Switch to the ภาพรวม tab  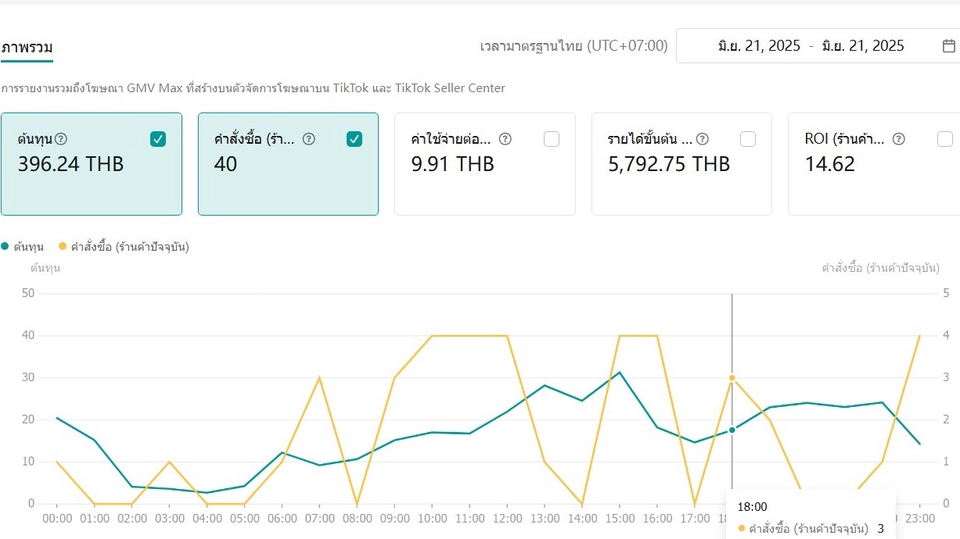(x=27, y=47)
